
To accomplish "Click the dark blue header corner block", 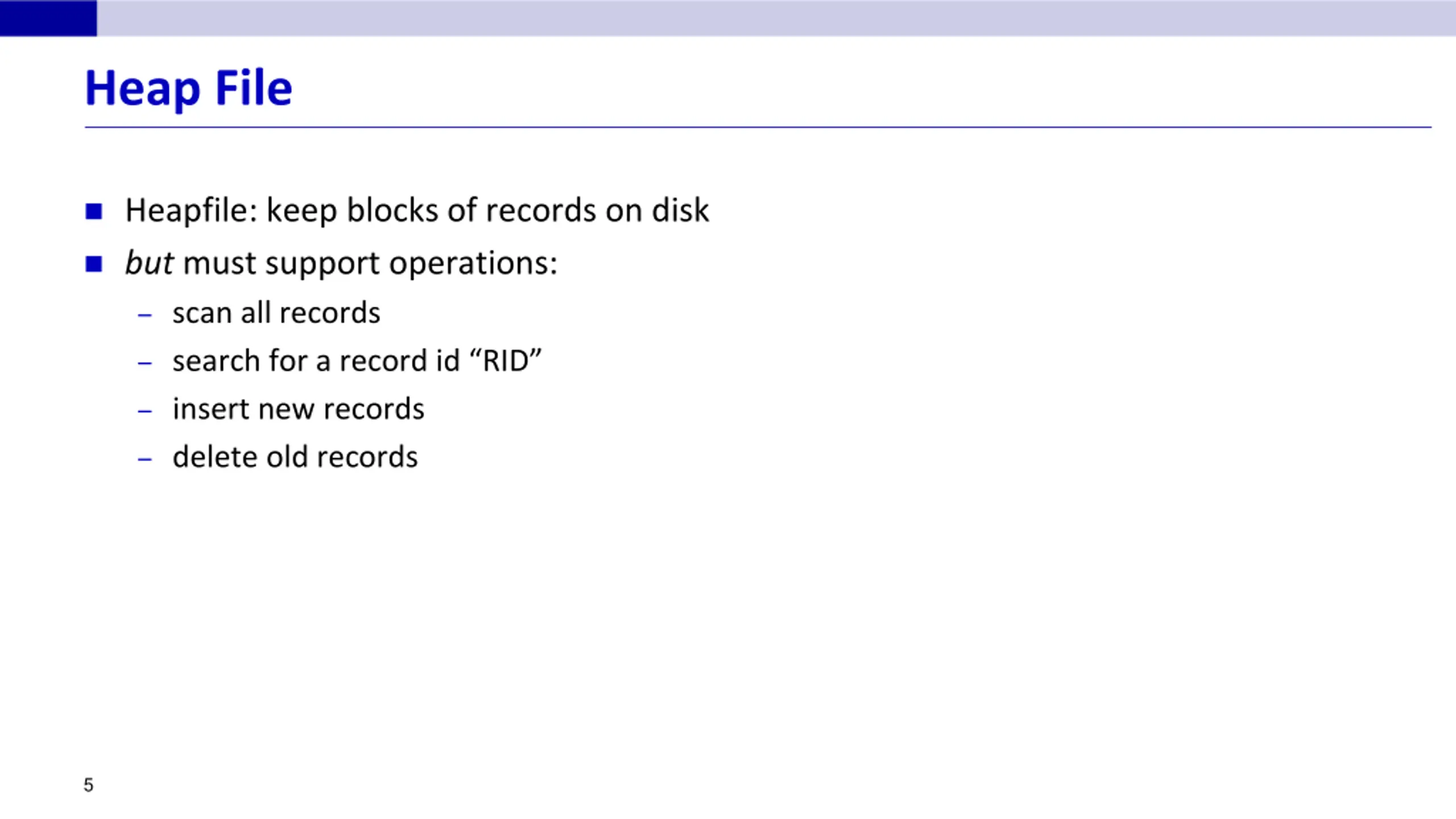I will 48,18.
